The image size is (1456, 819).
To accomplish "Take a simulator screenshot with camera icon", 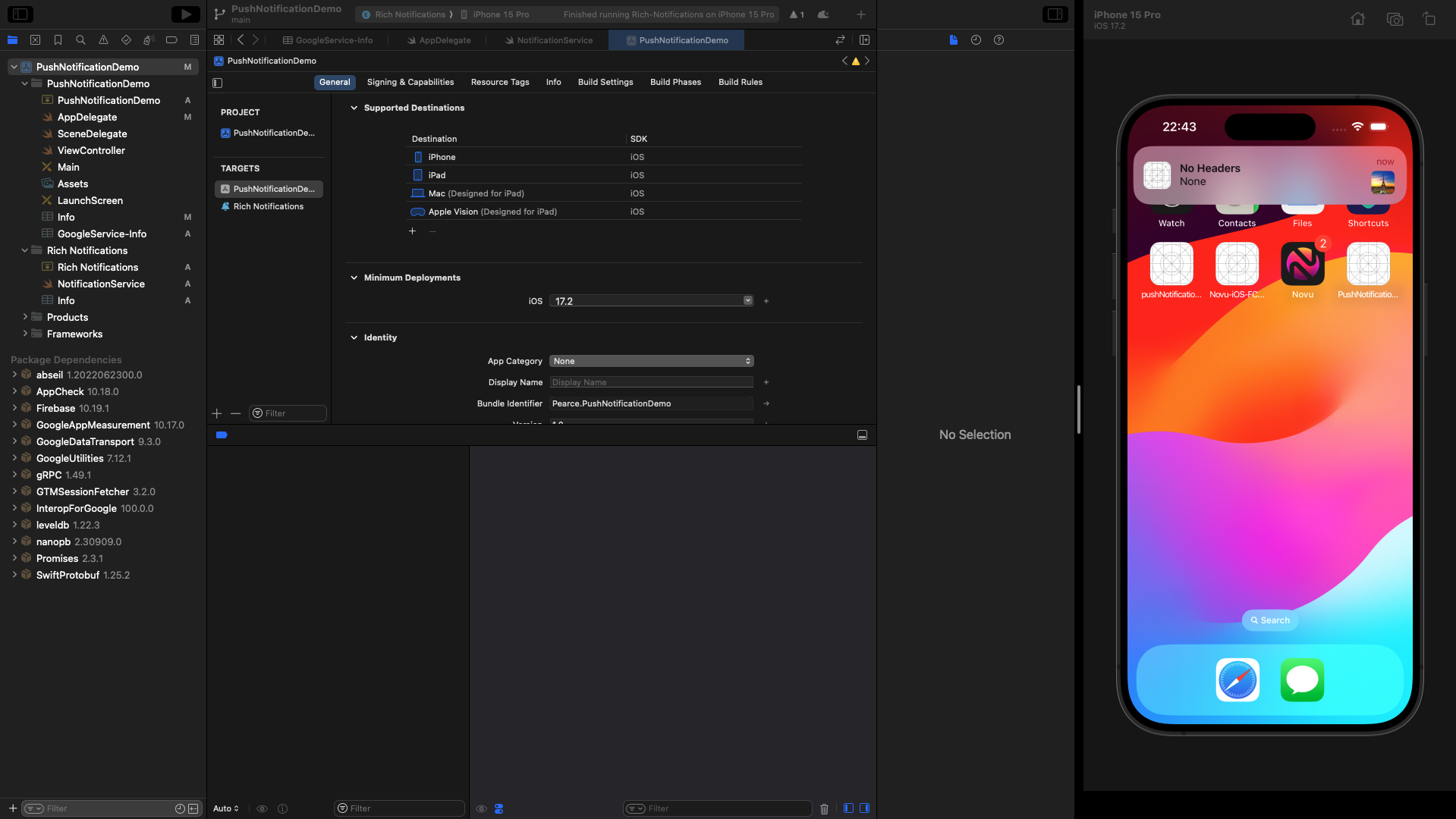I will point(1394,19).
